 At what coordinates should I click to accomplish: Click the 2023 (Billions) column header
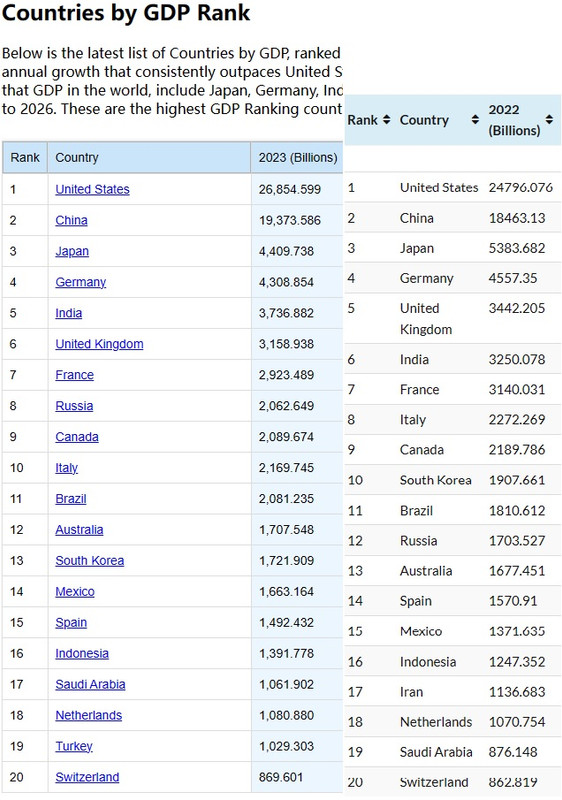click(x=298, y=158)
